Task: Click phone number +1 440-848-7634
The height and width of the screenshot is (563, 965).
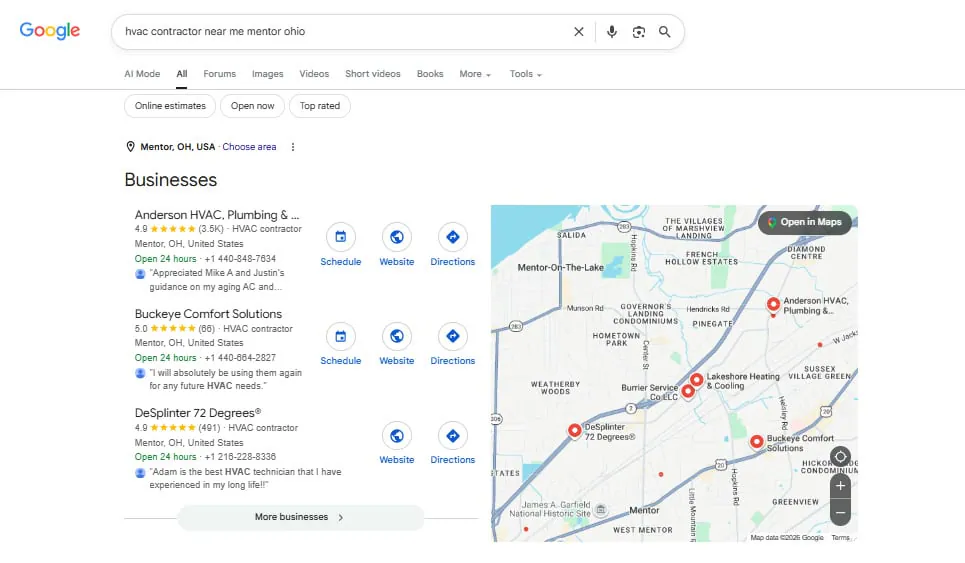Action: 240,259
